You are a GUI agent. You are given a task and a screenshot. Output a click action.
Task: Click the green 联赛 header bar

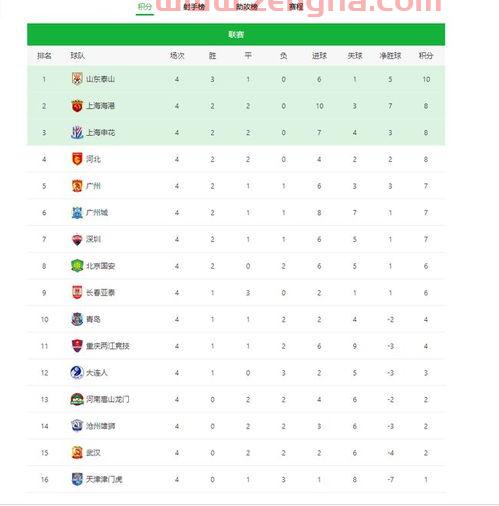(236, 34)
